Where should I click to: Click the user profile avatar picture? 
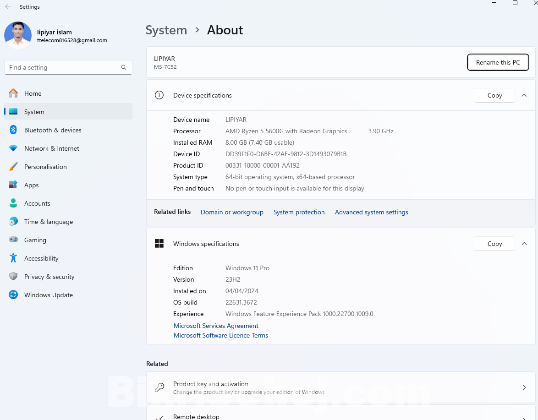(17, 35)
